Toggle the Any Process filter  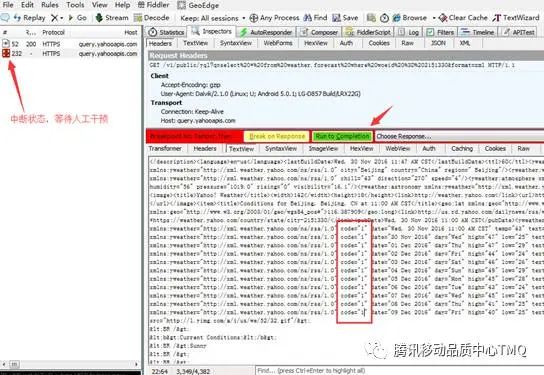point(274,18)
